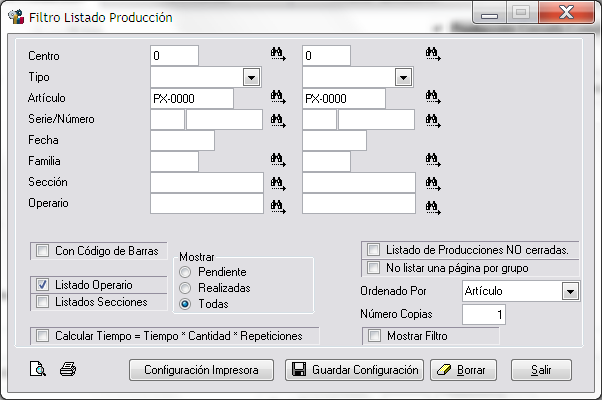
Task: Focus the Número Copias input field
Action: (484, 315)
